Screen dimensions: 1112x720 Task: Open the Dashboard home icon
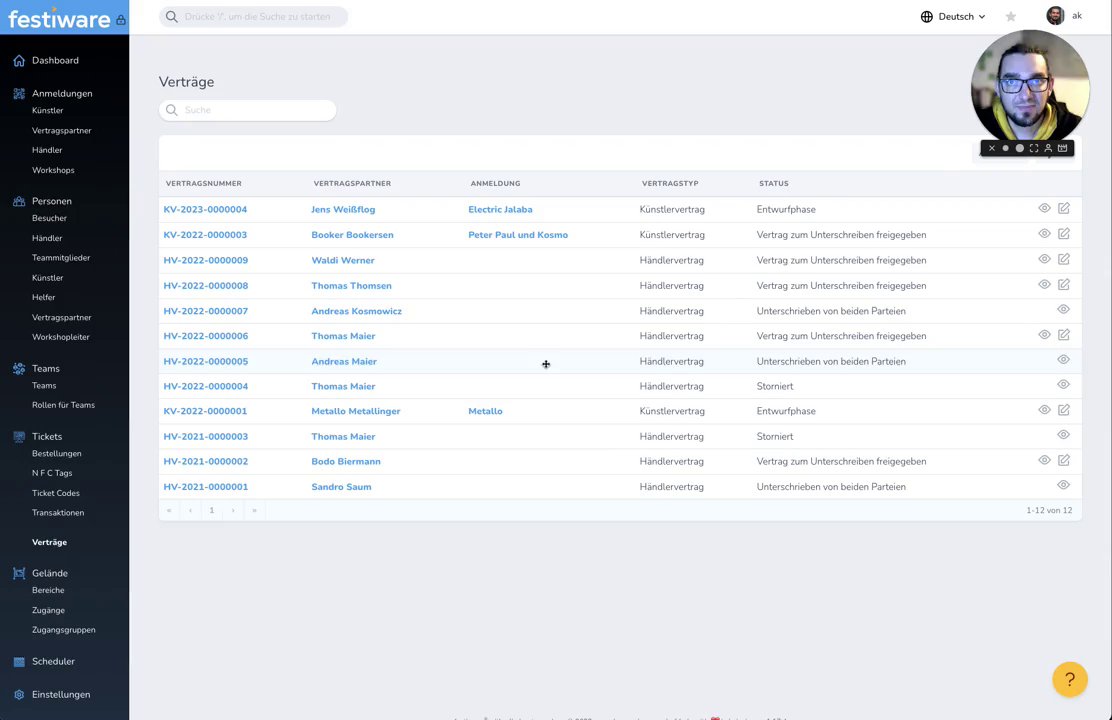(19, 61)
